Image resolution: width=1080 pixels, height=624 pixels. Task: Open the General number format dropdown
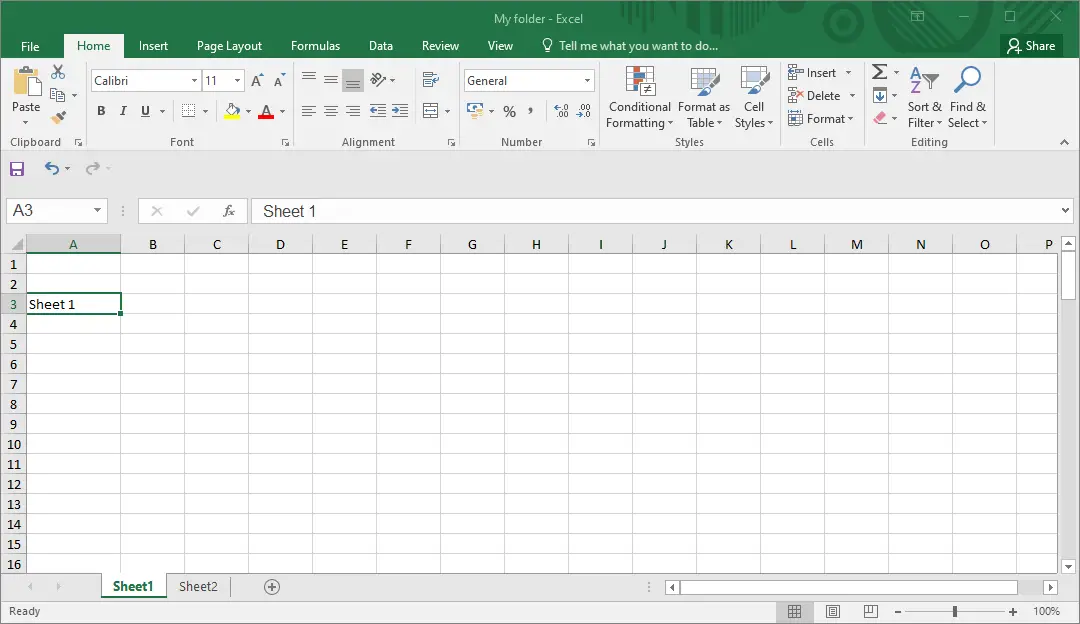[x=587, y=81]
